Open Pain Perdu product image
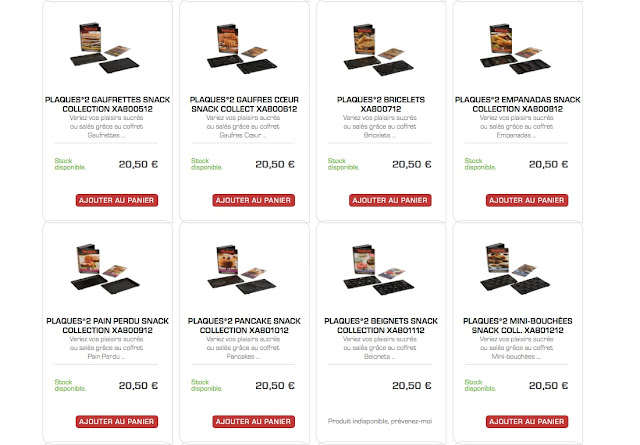Screen dimensions: 640x445 (105, 269)
